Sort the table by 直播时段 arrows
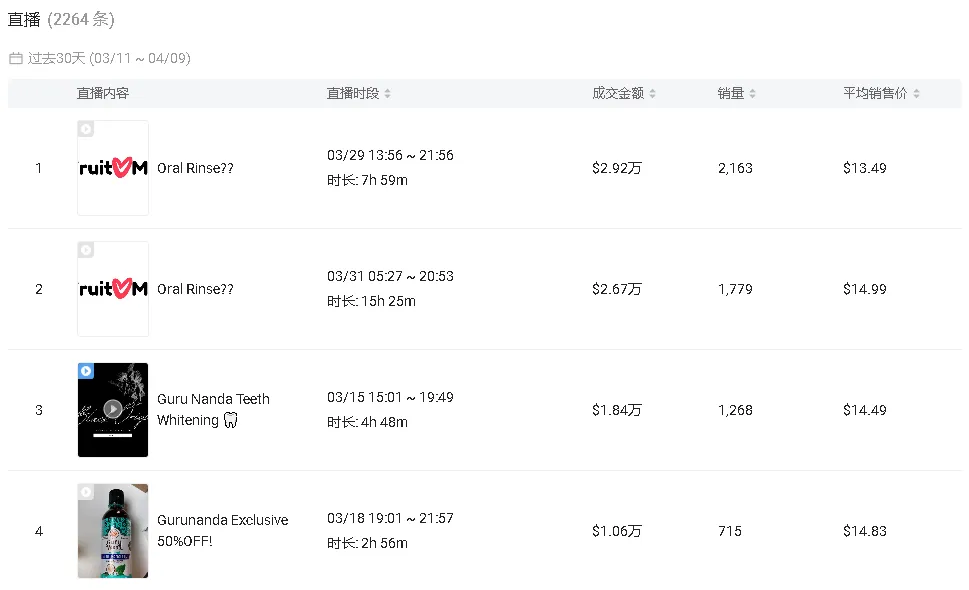The image size is (969, 590). coord(387,94)
